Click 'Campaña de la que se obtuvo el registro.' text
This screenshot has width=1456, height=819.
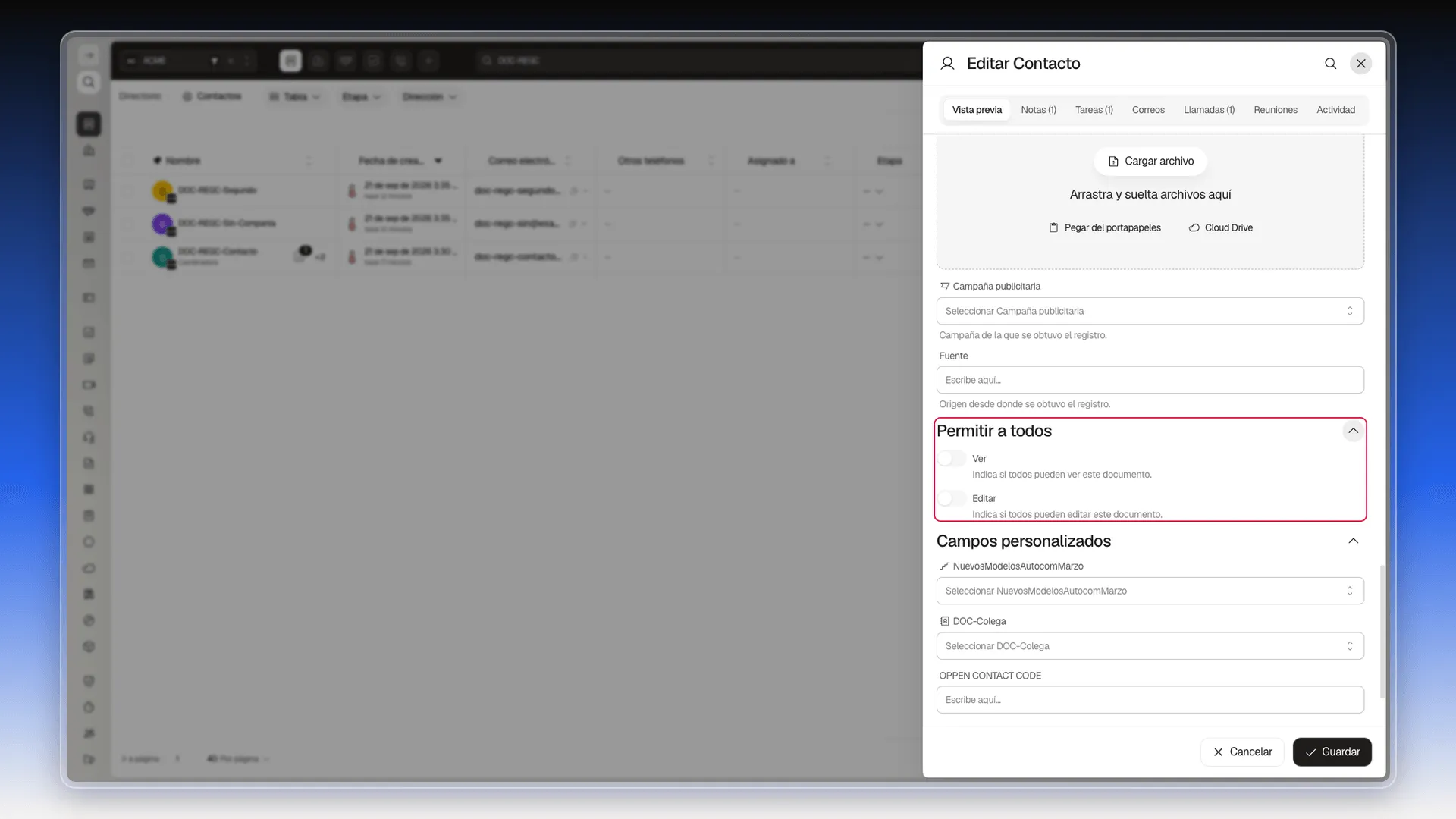point(1022,335)
